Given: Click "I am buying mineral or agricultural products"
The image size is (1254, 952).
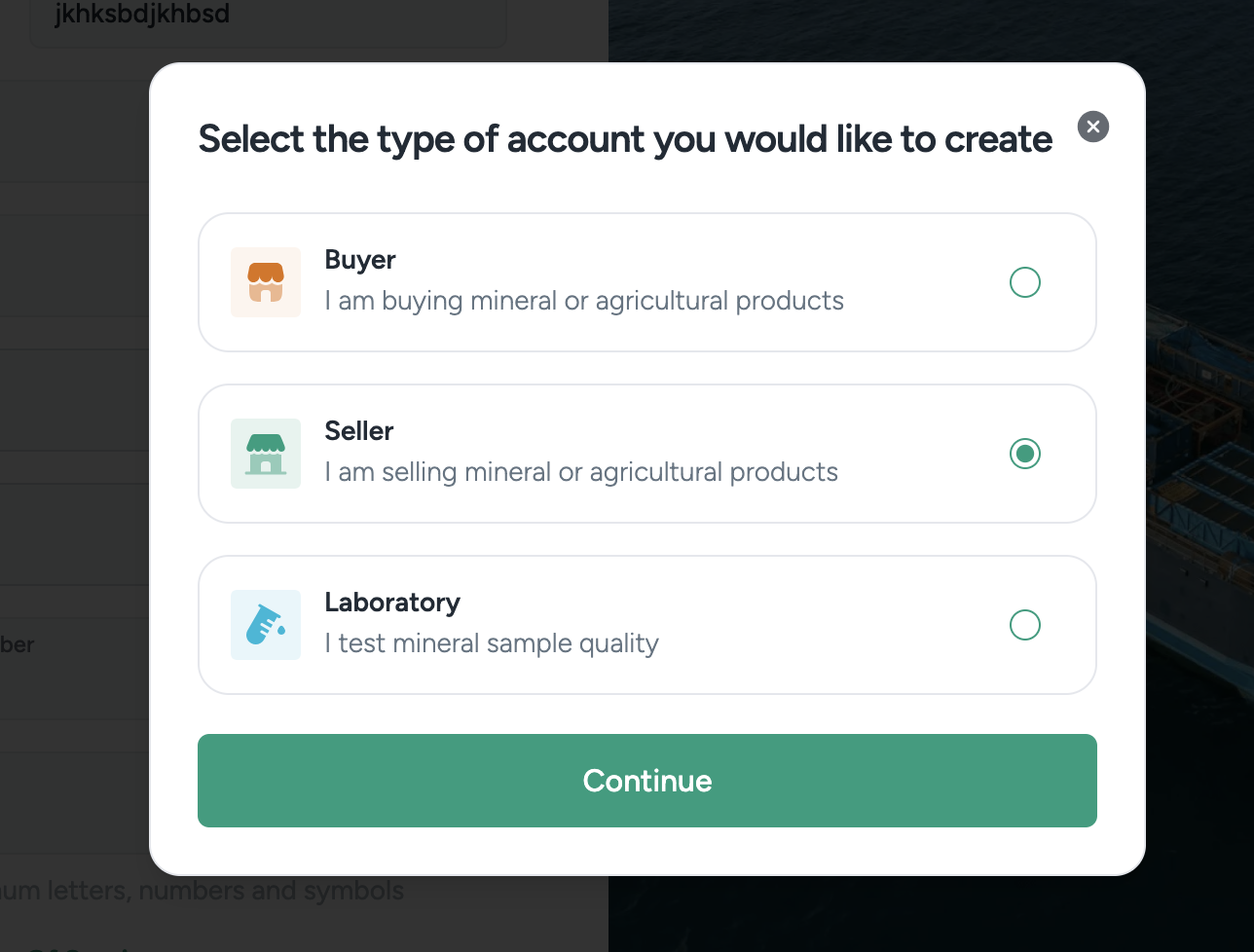Looking at the screenshot, I should tap(584, 301).
